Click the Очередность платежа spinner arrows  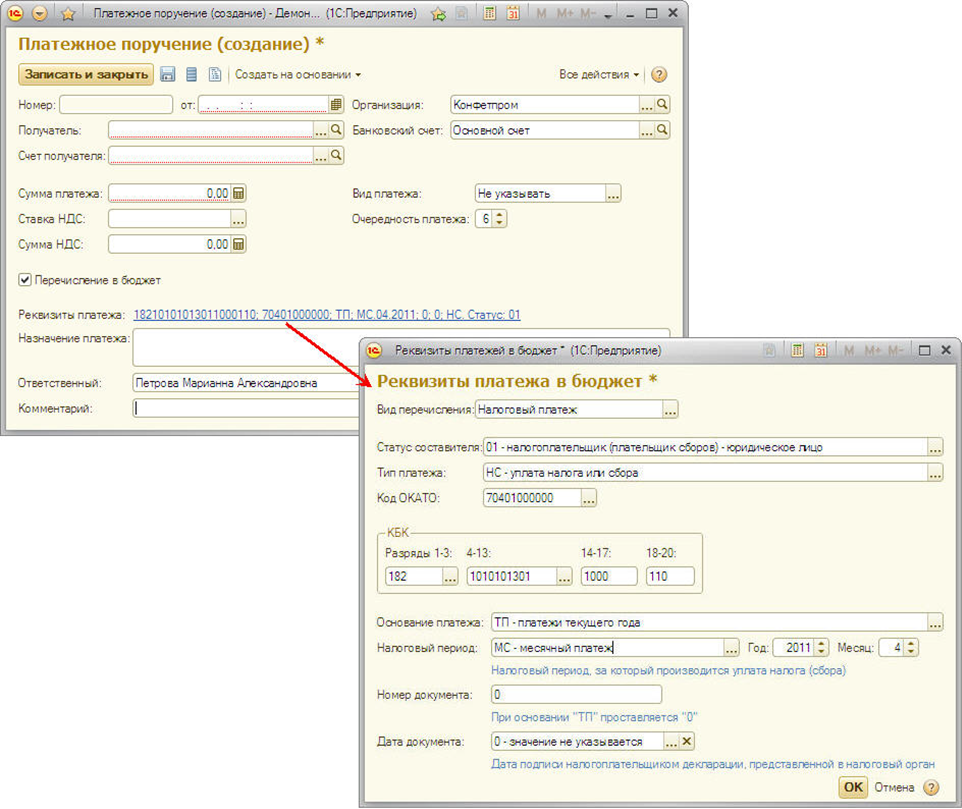(499, 219)
